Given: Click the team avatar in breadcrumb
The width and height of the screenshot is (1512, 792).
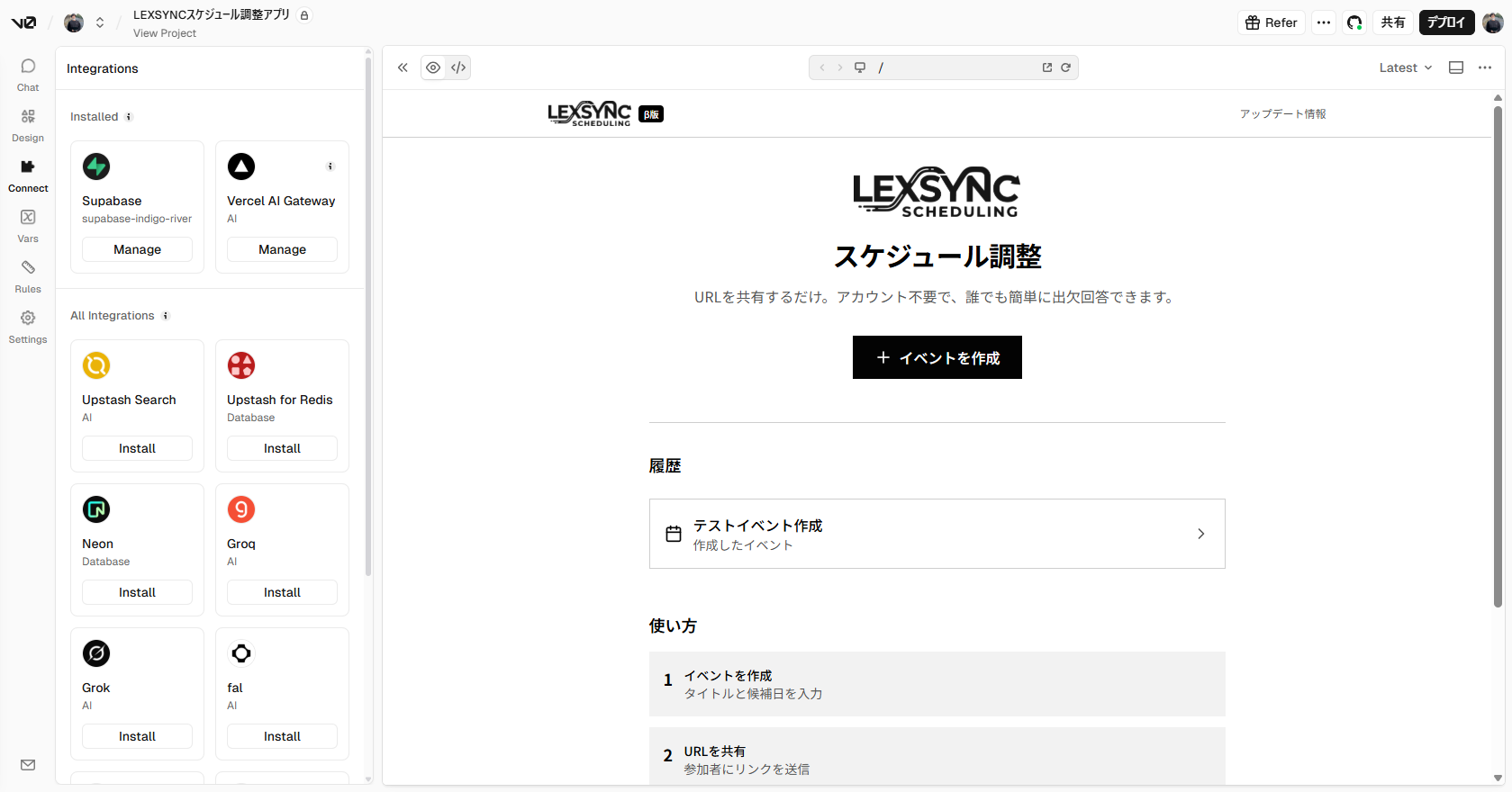Looking at the screenshot, I should pyautogui.click(x=74, y=22).
